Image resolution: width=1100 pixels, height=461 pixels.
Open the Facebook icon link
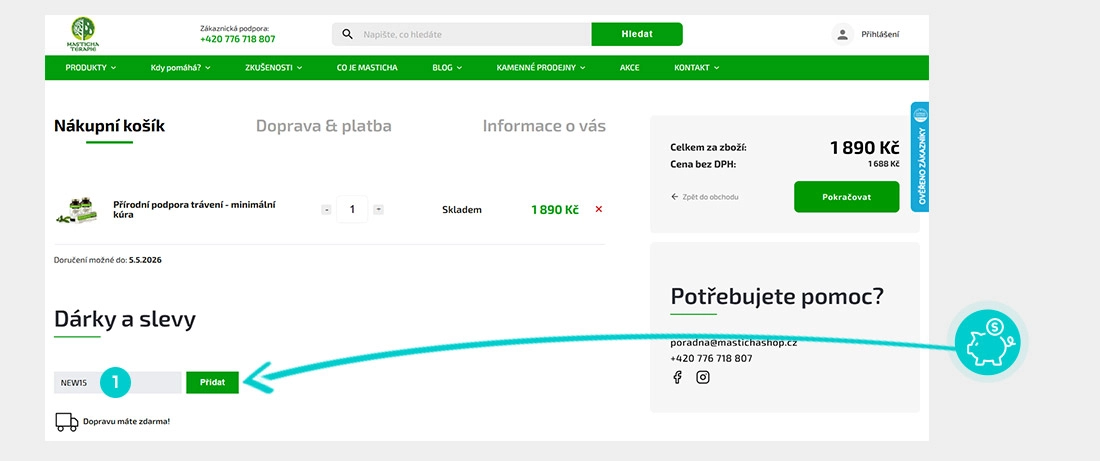click(678, 378)
